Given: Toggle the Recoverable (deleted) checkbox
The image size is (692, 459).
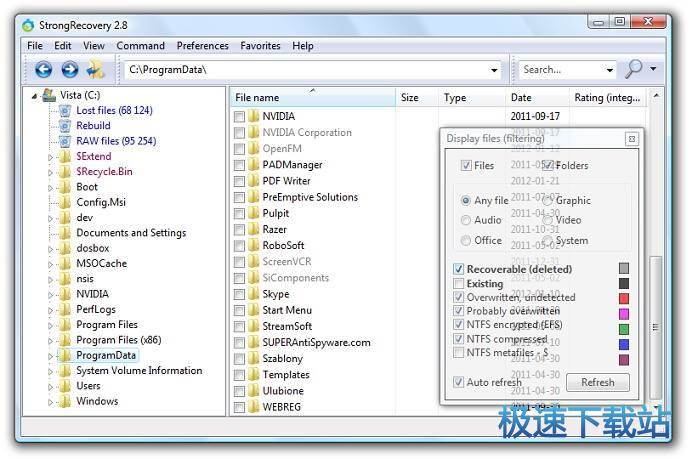Looking at the screenshot, I should click(459, 269).
